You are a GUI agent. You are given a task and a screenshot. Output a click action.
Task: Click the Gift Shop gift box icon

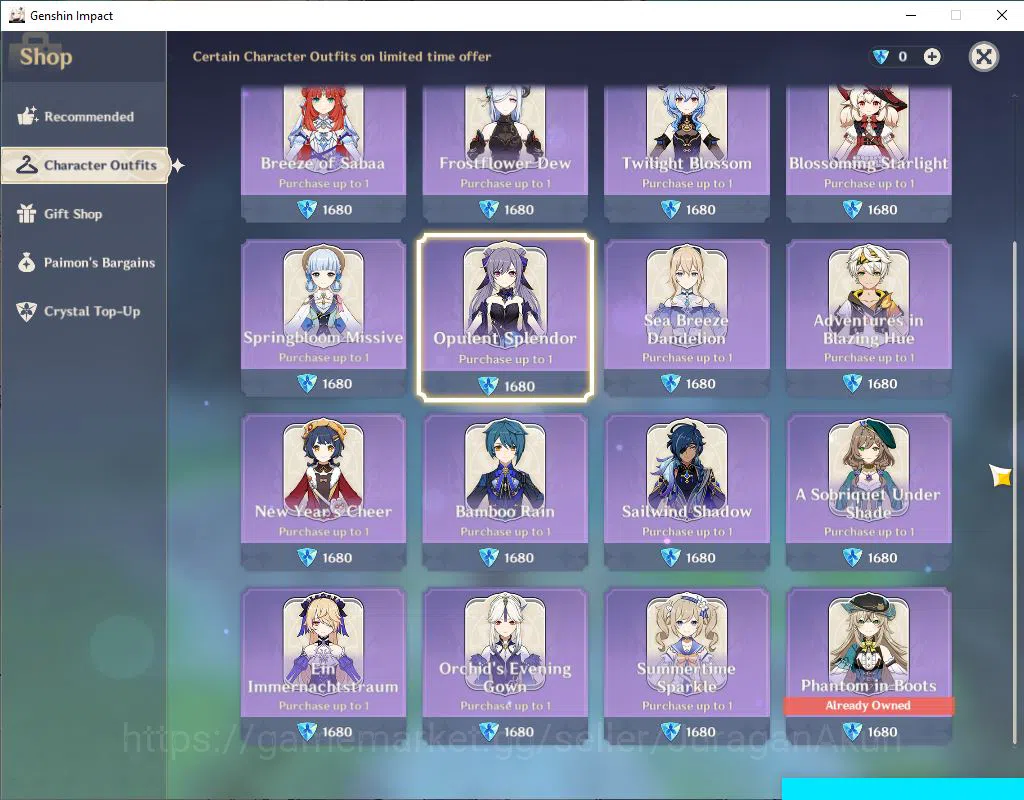27,214
